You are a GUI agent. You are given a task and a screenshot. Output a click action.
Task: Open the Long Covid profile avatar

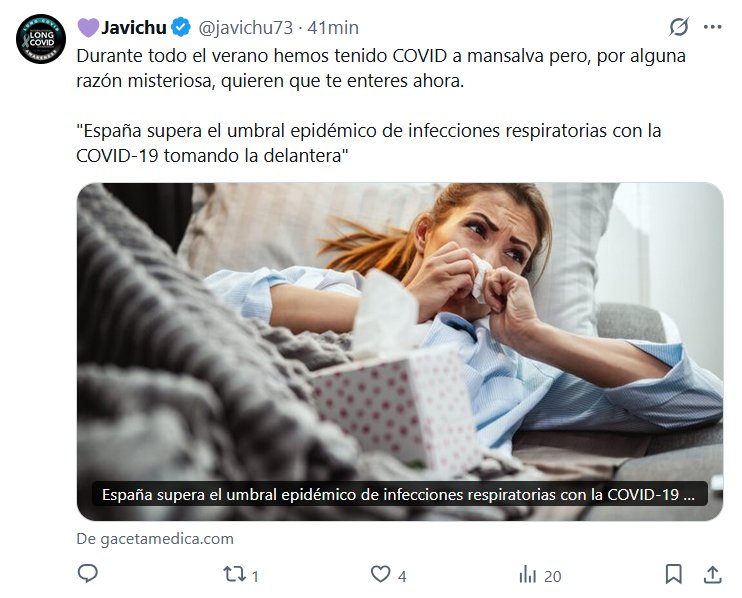point(41,39)
